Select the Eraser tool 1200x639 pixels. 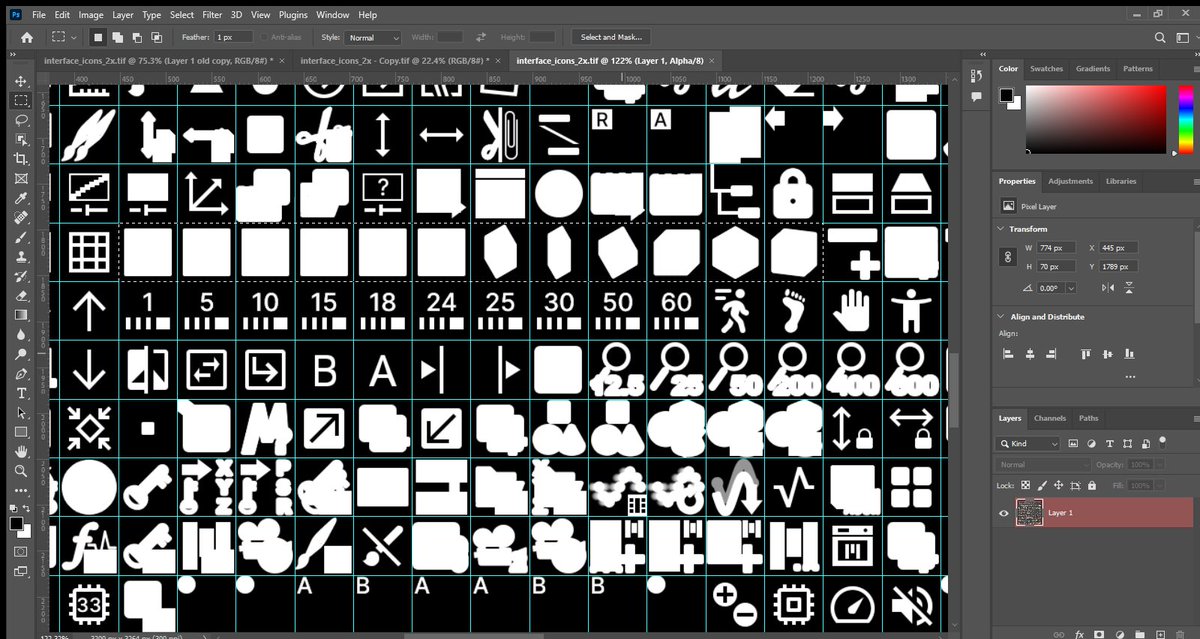(x=21, y=295)
